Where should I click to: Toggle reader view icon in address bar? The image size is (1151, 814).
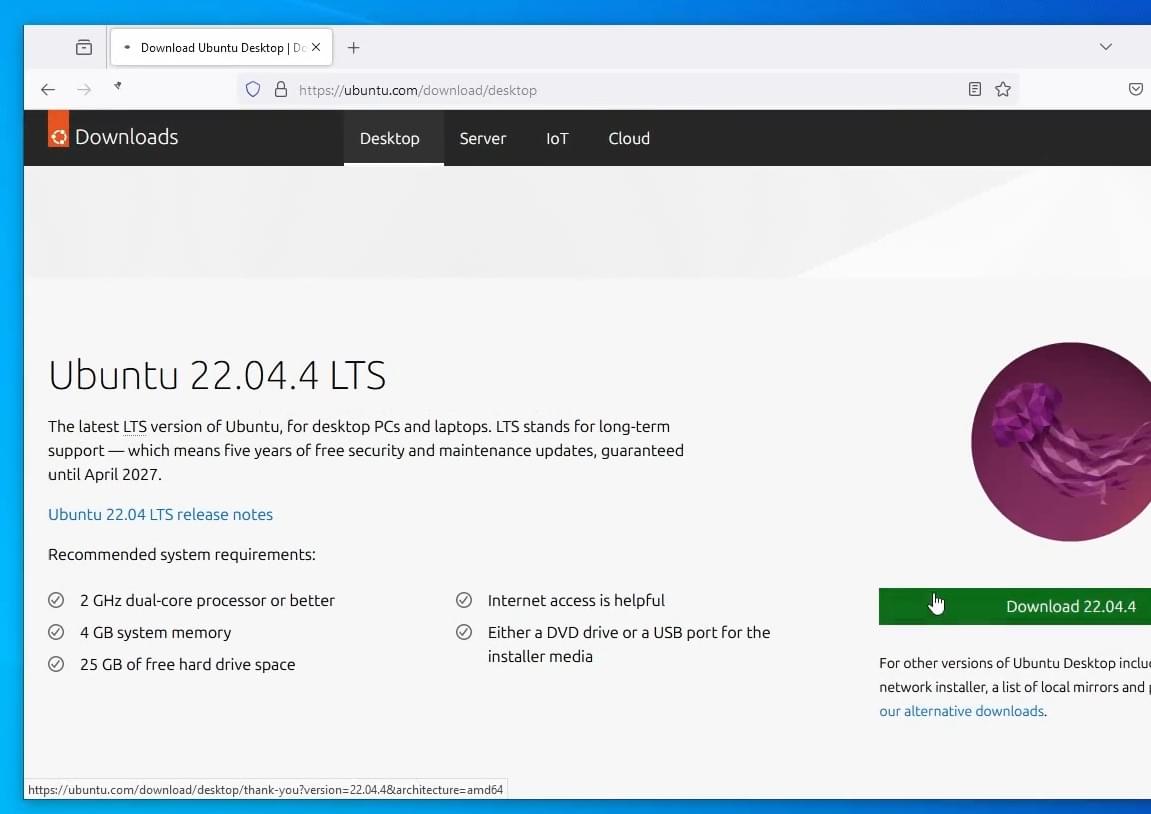coord(974,90)
